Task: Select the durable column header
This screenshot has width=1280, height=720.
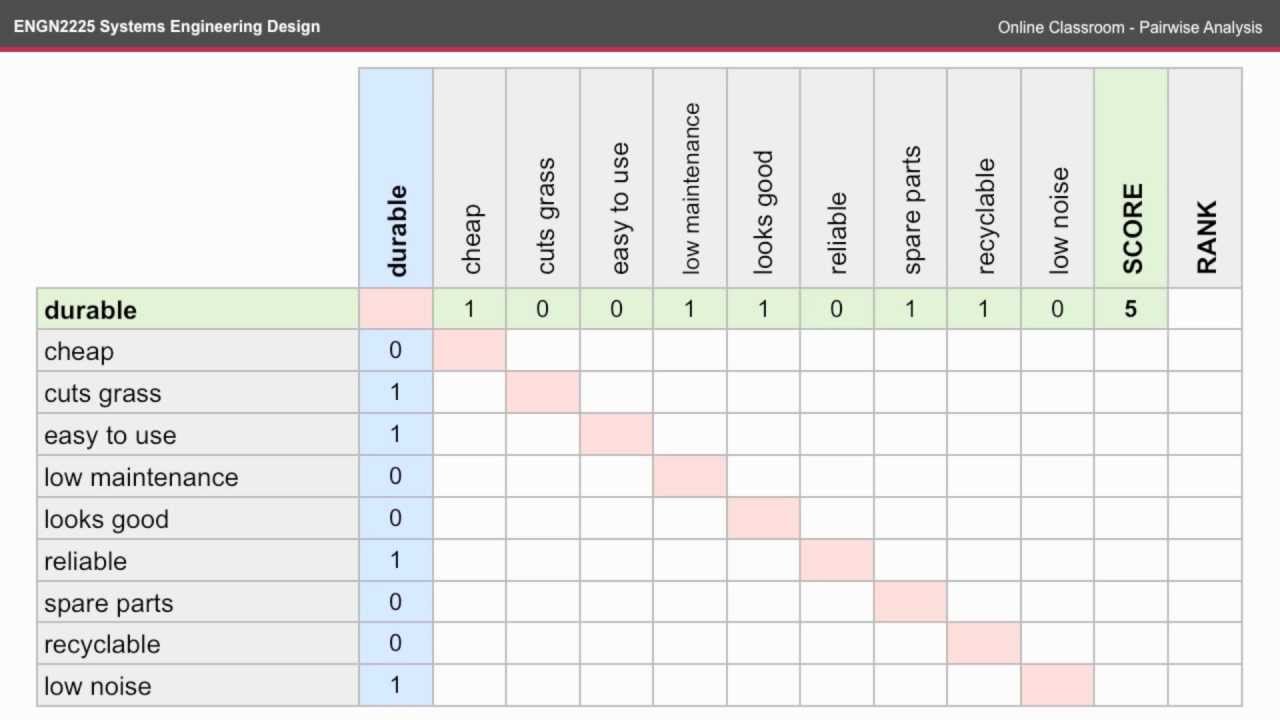Action: [396, 230]
